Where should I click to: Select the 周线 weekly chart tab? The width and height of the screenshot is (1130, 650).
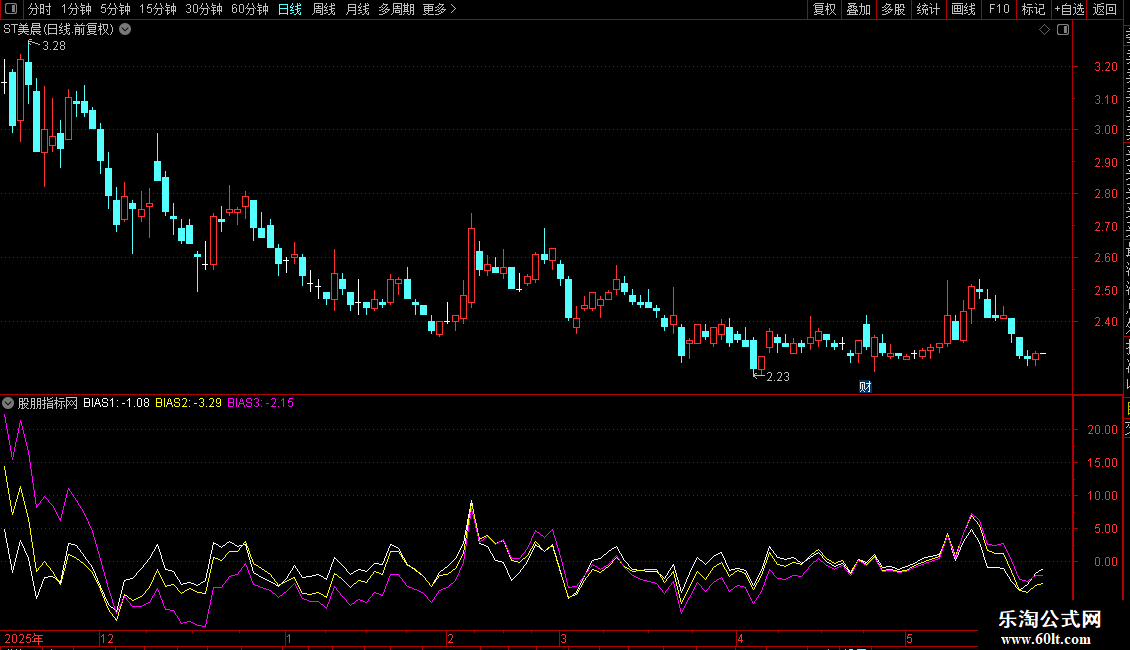click(x=324, y=9)
